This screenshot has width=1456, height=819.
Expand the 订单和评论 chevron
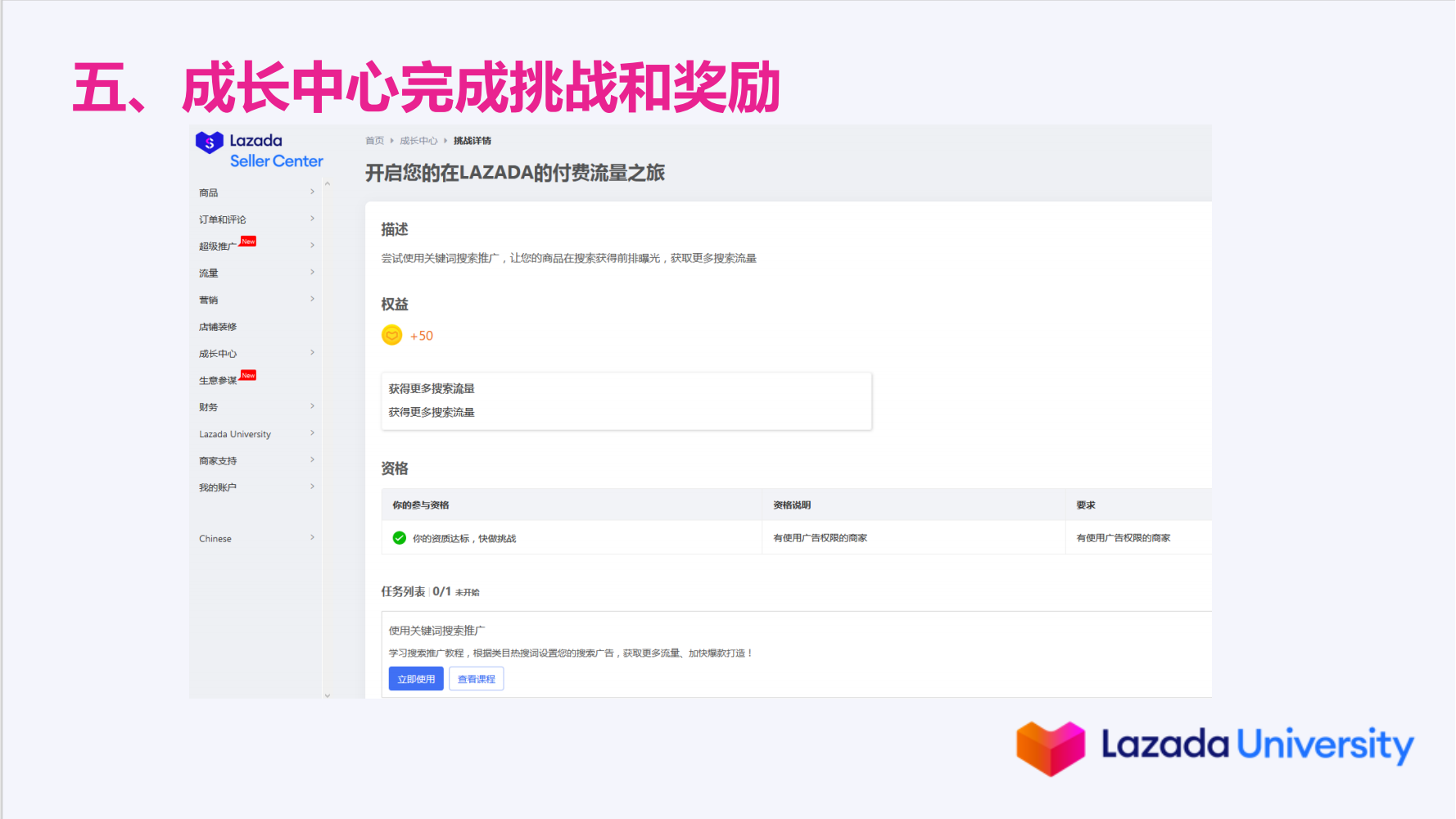pyautogui.click(x=312, y=219)
